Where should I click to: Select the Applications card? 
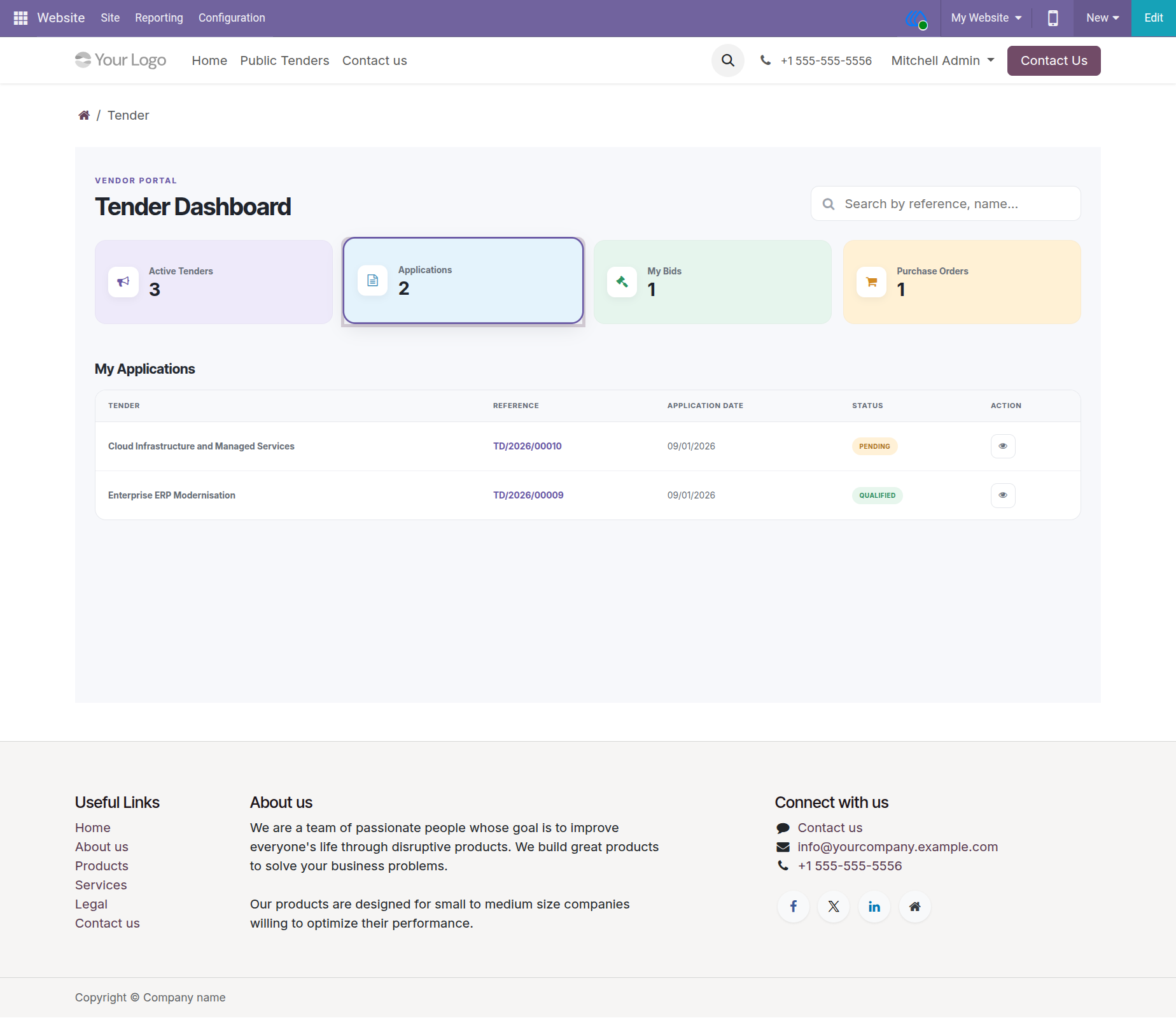[x=463, y=281]
